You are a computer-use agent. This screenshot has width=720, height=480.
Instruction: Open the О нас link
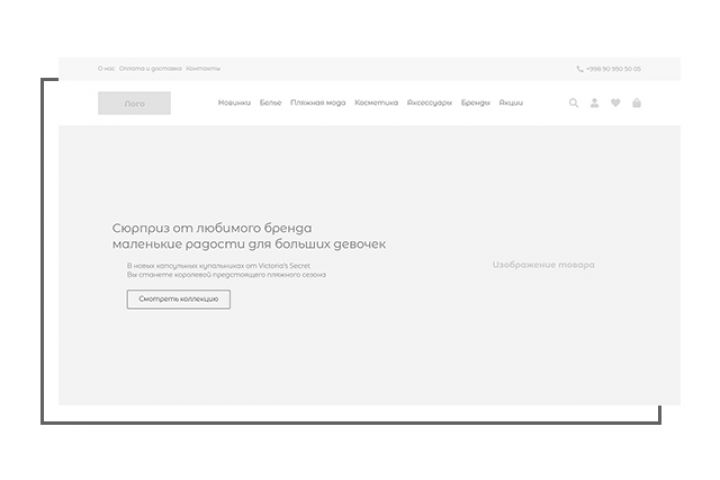click(106, 68)
